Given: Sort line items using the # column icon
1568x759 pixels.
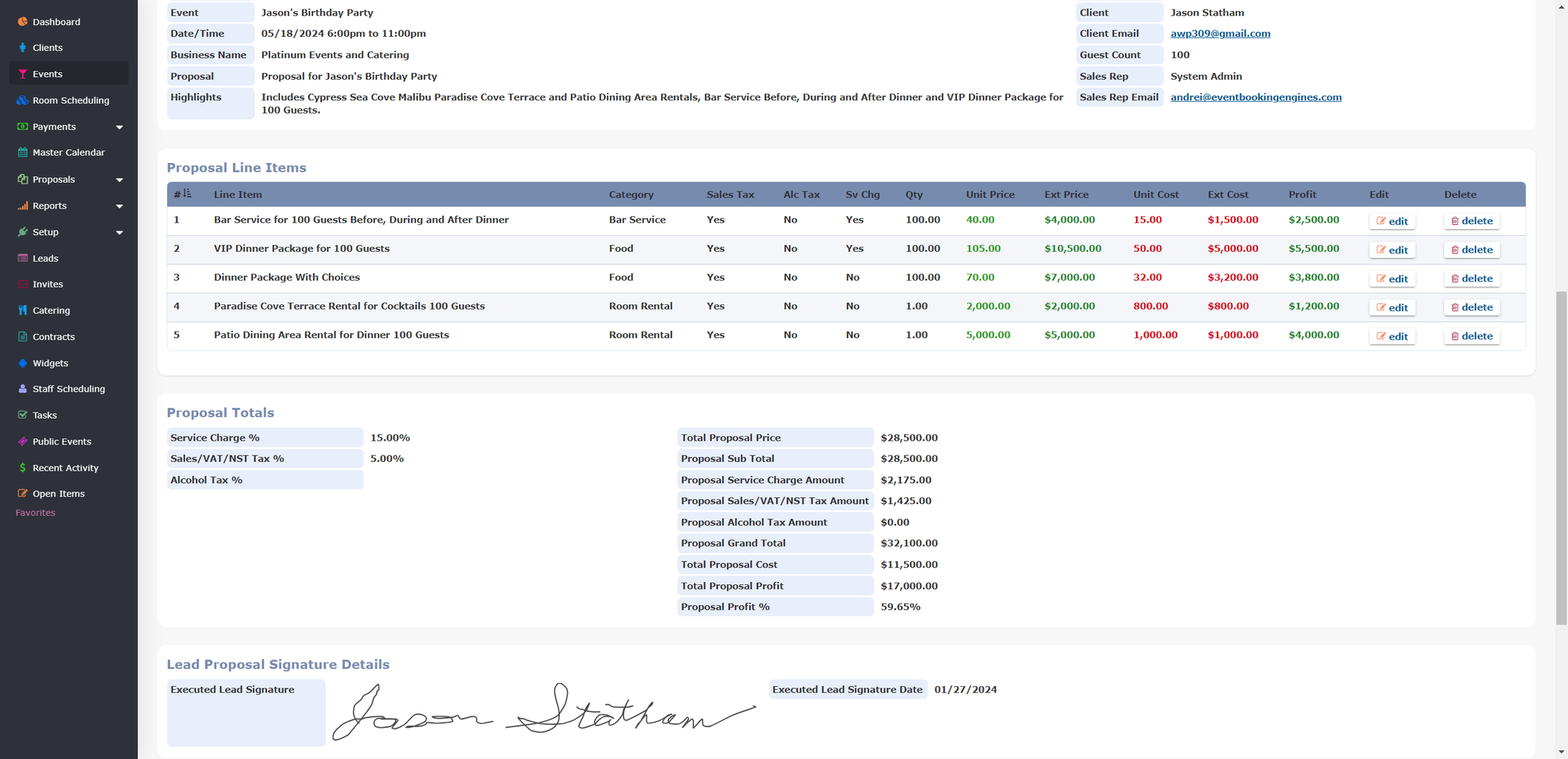Looking at the screenshot, I should pos(187,194).
